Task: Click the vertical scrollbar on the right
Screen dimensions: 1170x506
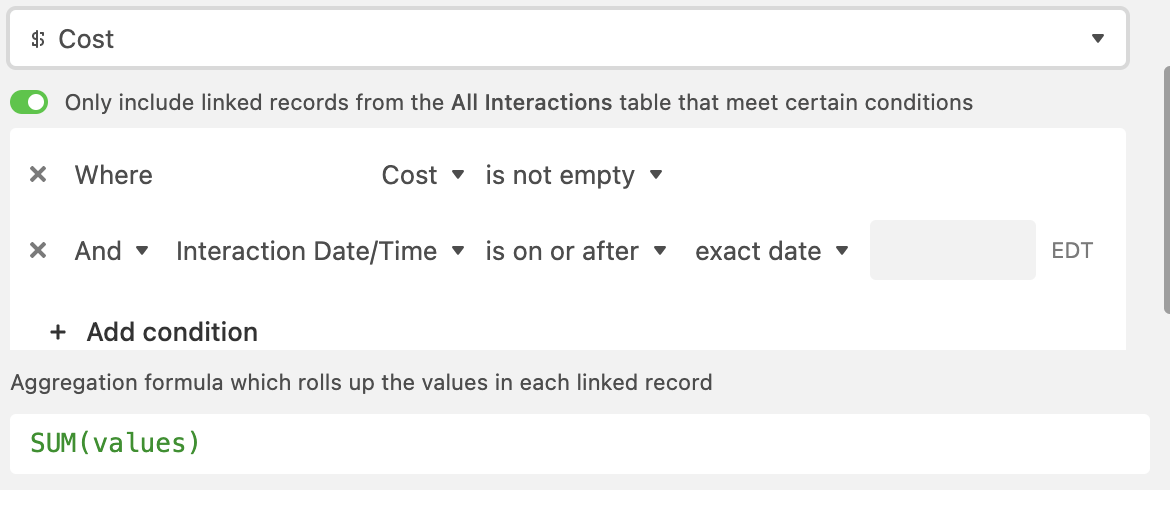Action: click(1167, 190)
